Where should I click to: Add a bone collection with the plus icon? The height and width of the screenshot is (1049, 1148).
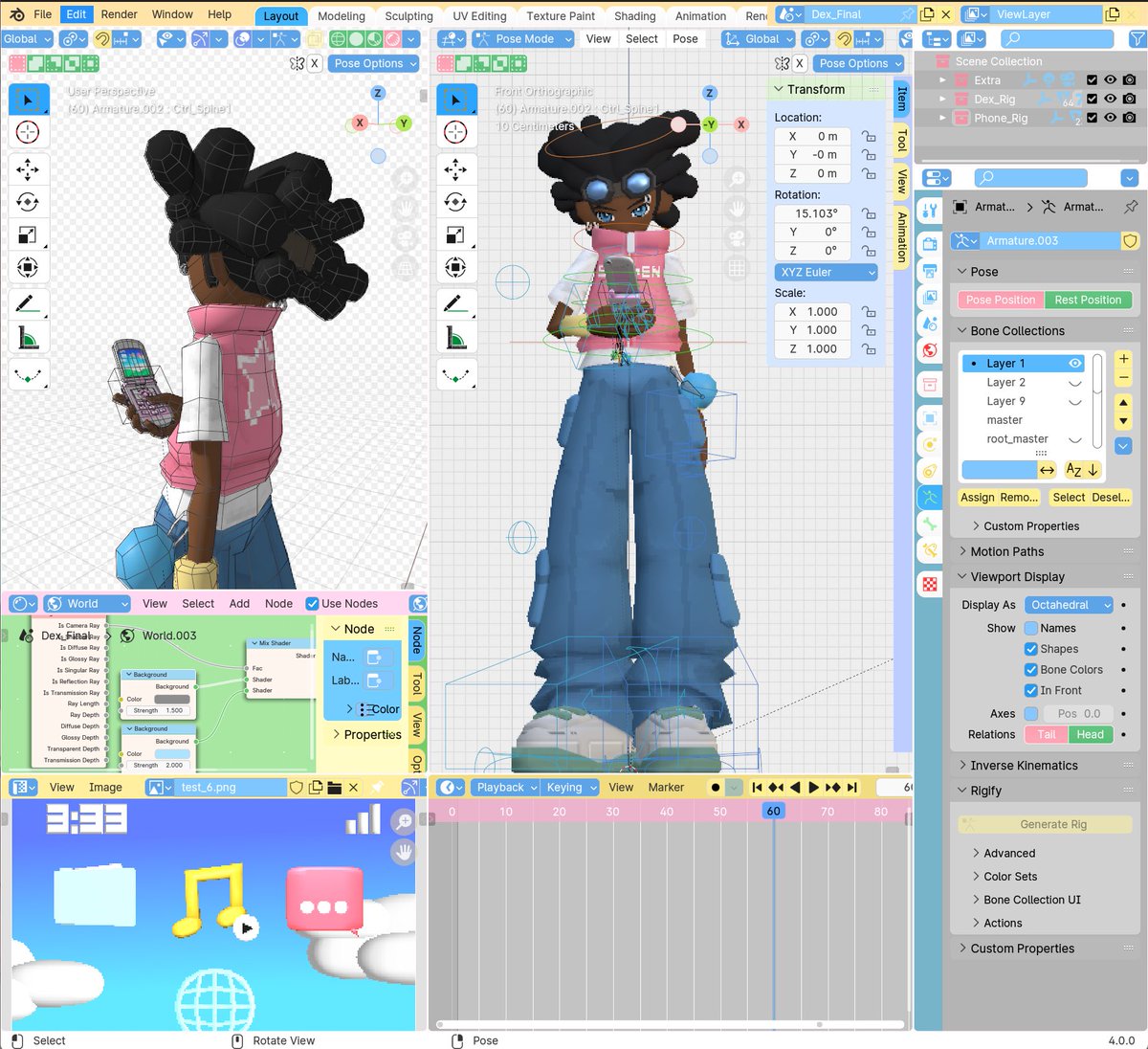[1123, 359]
